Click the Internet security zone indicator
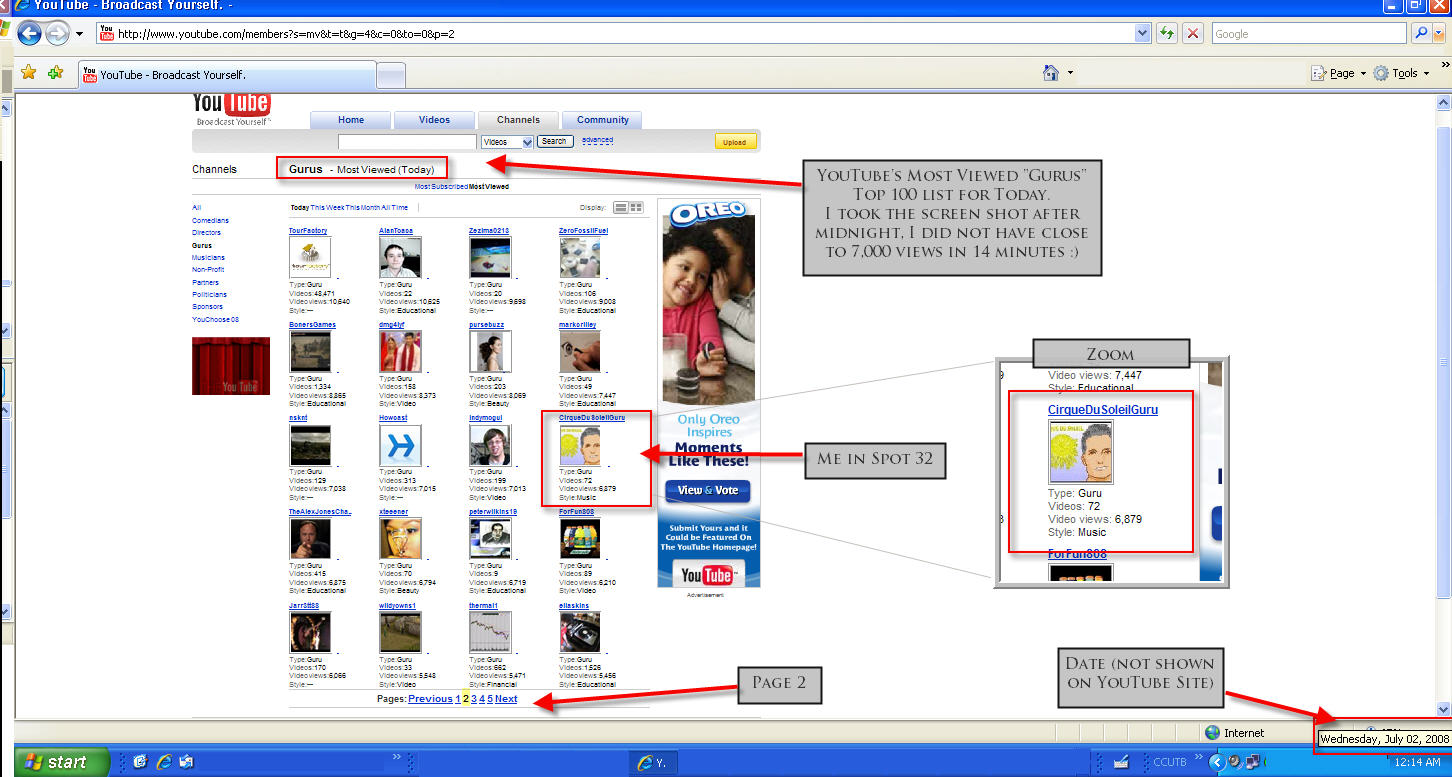 click(x=1235, y=733)
